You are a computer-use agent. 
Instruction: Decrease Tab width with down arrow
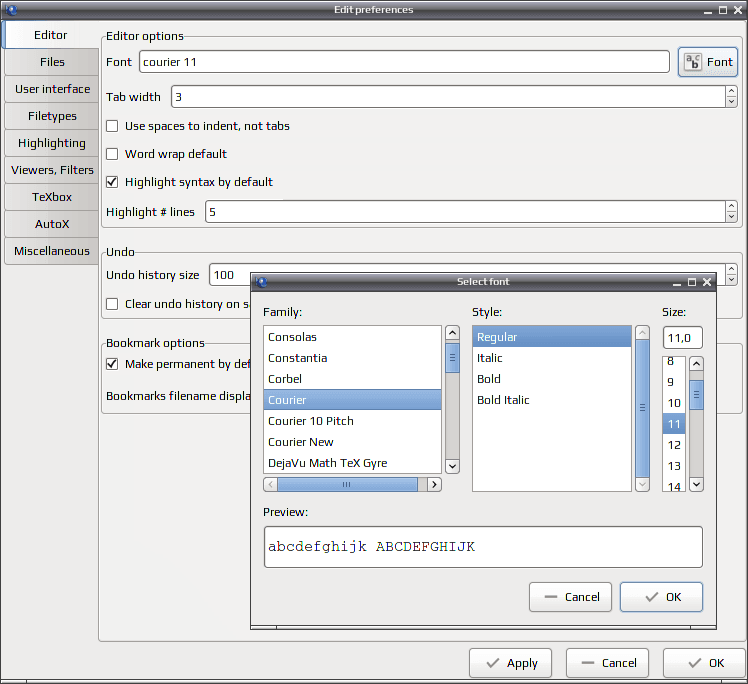point(731,102)
